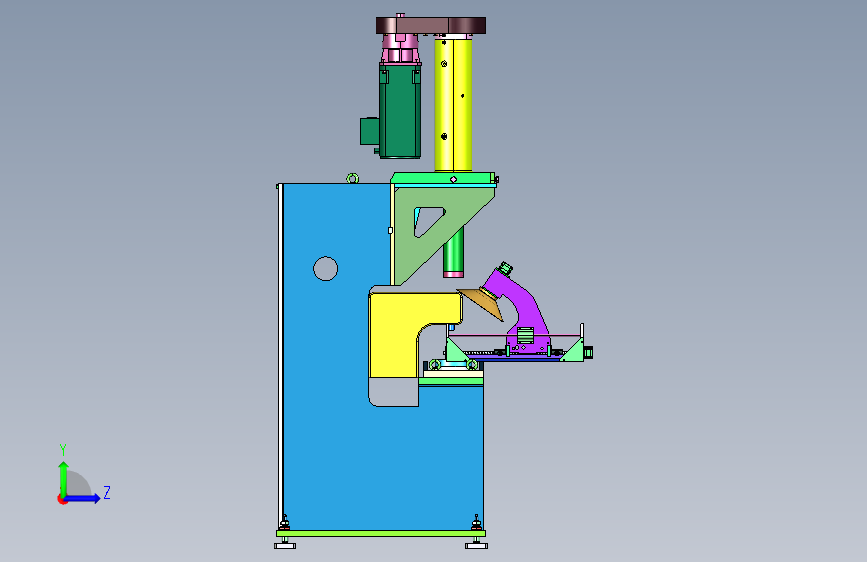867x562 pixels.
Task: Click the 'Y' axis label
Action: pyautogui.click(x=63, y=449)
